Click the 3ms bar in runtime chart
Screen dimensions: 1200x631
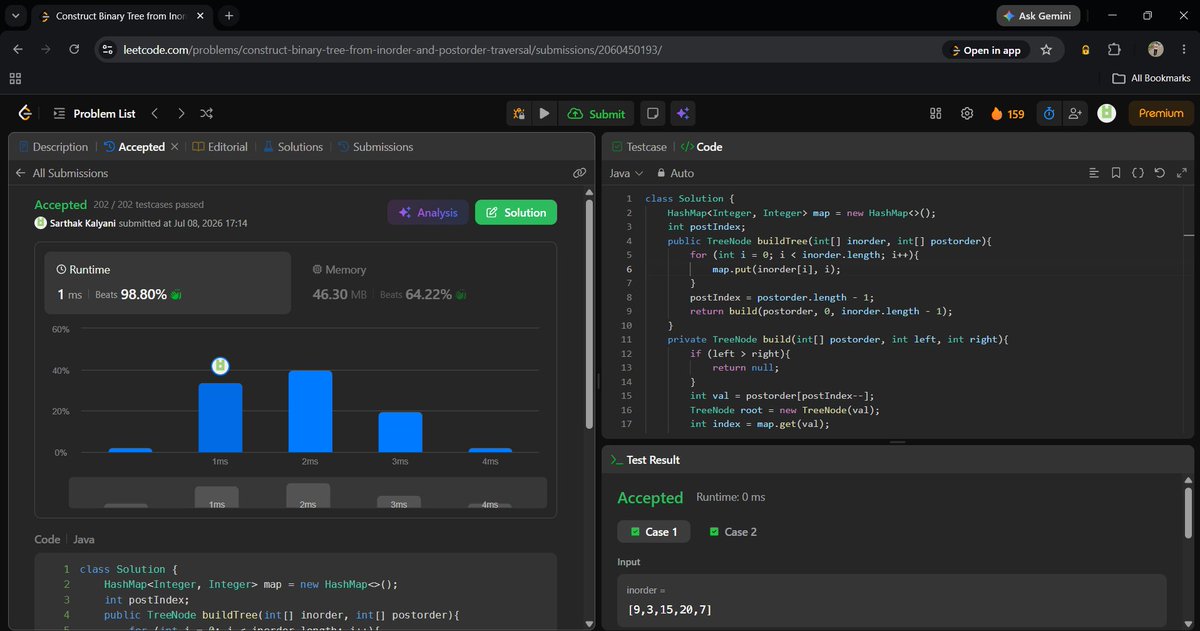click(400, 432)
